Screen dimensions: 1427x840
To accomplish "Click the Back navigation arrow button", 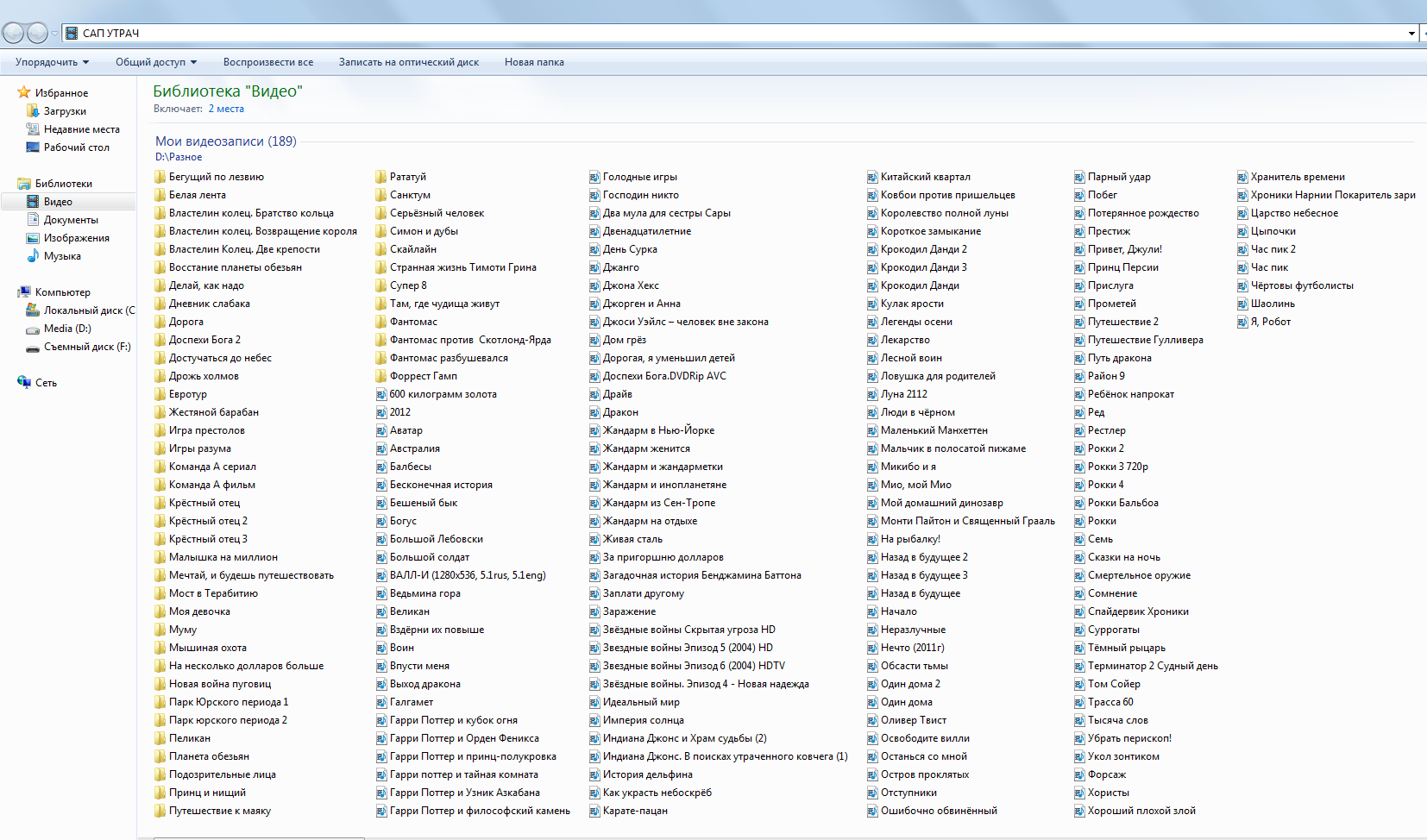I will [x=13, y=33].
